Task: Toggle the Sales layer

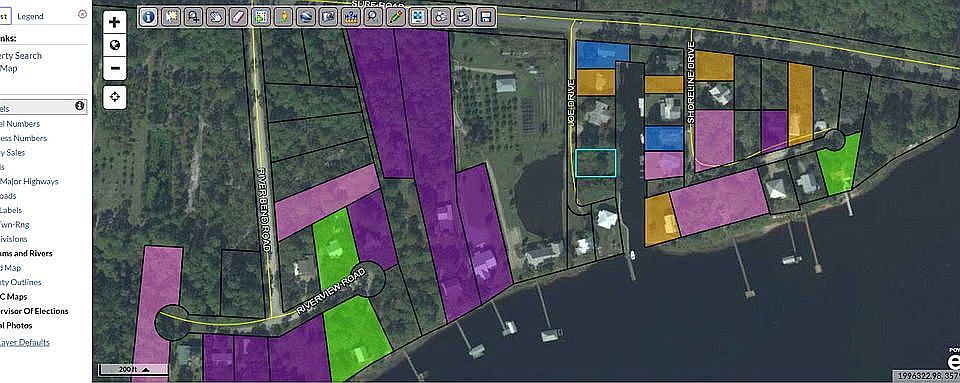Action: [12, 153]
